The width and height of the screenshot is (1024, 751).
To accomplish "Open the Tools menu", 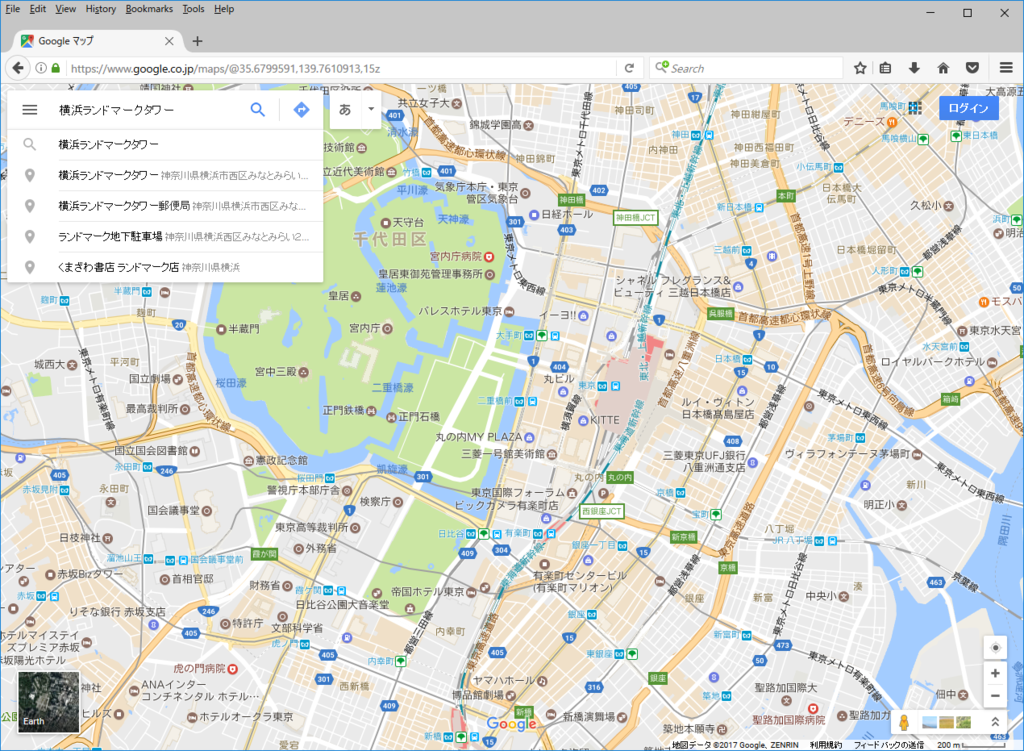I will (193, 9).
